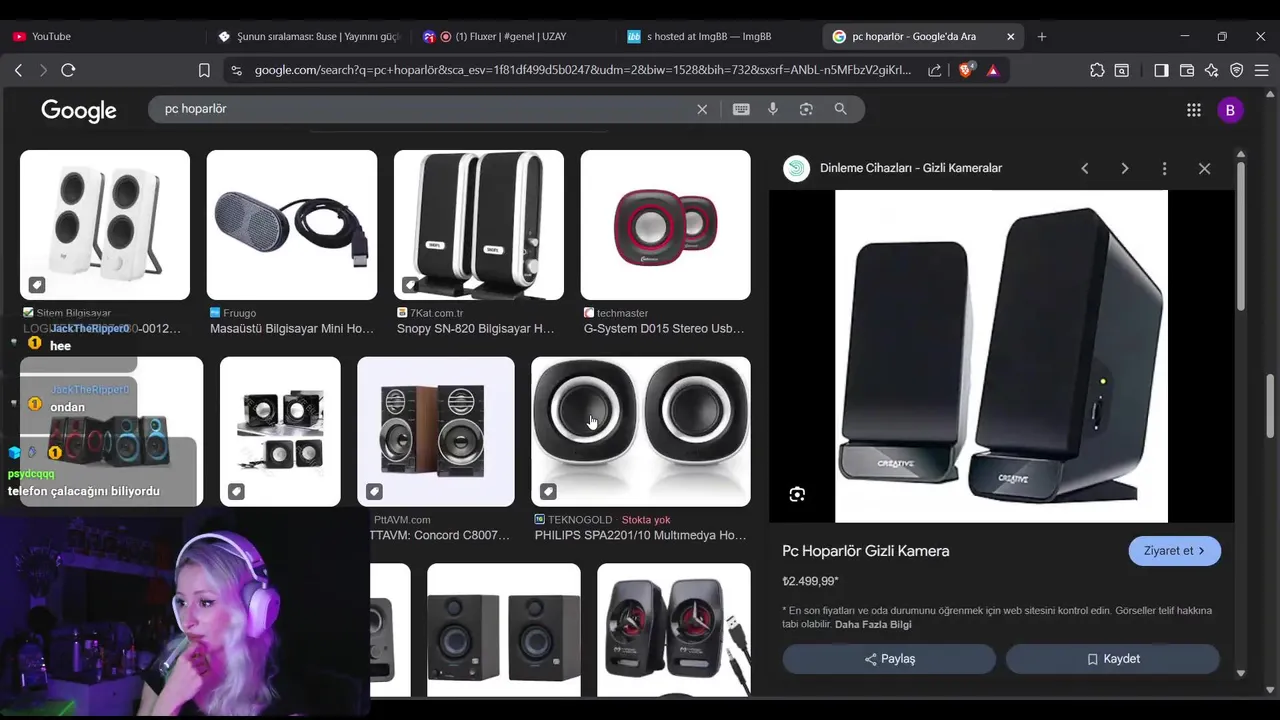Open the Pc Hoparlör Gizli Kamera title link

pos(866,551)
